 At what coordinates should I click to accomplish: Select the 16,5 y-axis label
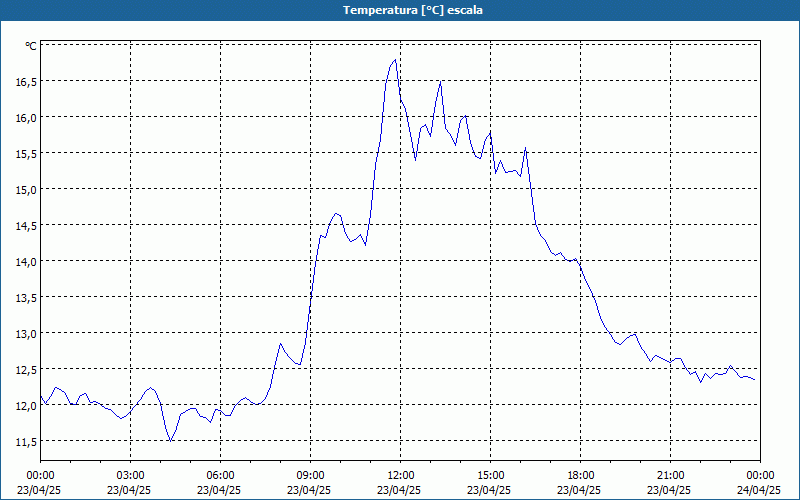26,82
